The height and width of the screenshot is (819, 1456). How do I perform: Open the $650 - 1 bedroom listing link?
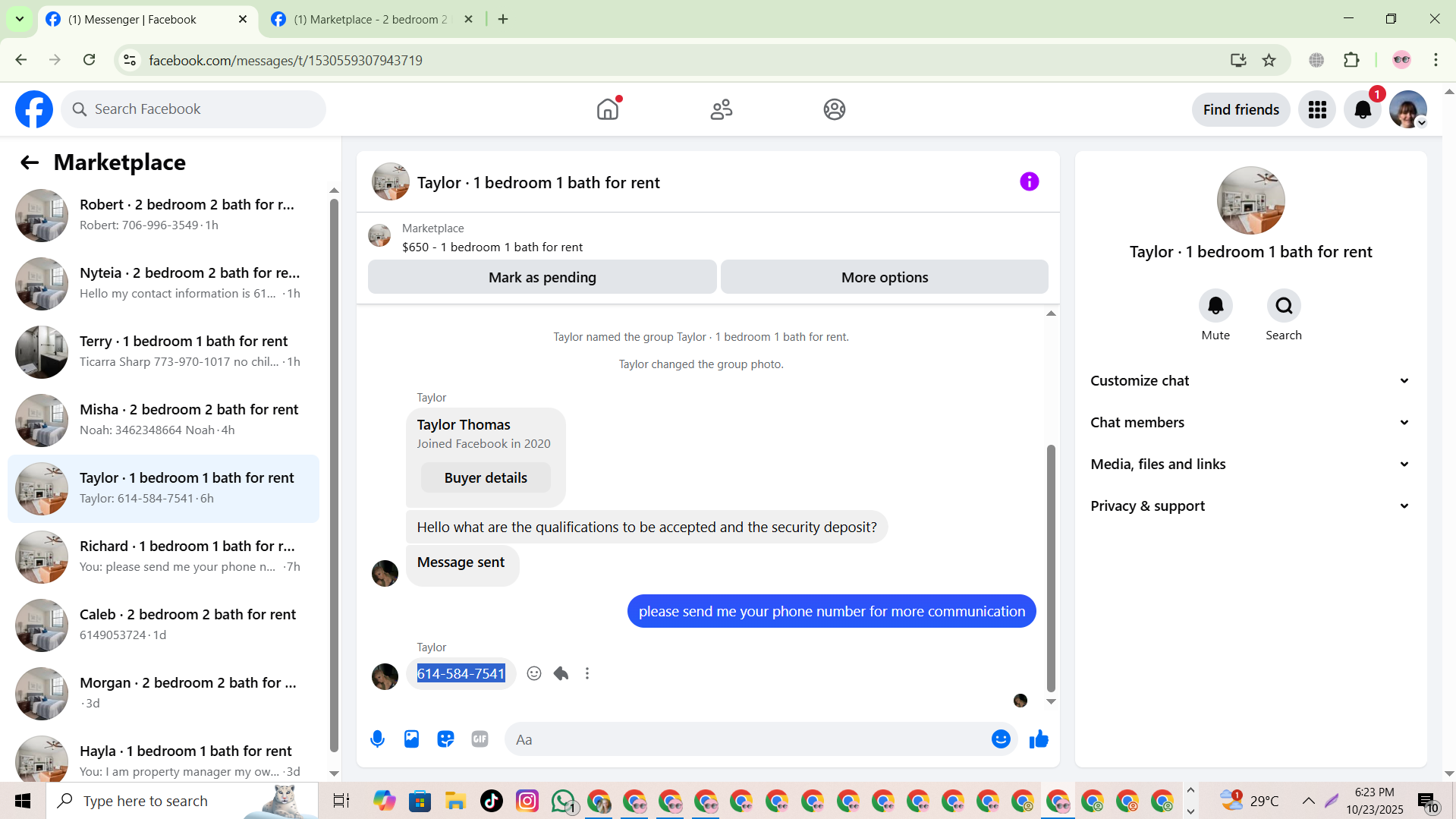pos(492,247)
